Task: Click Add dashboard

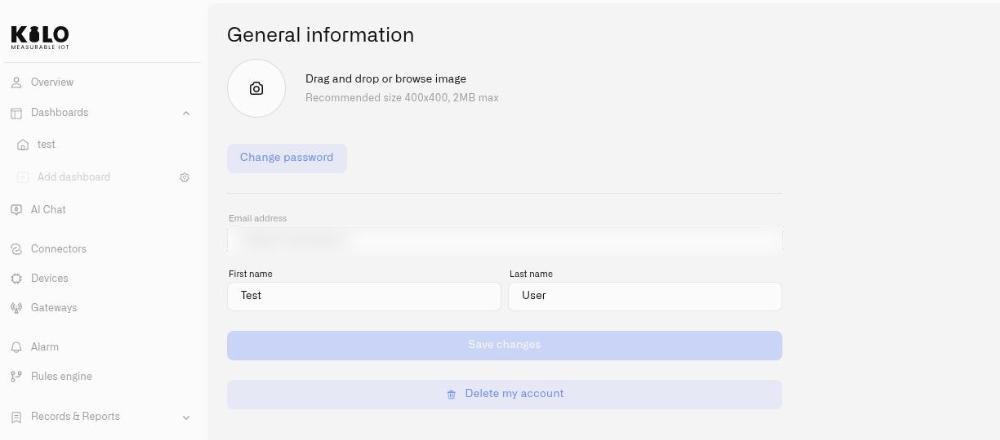Action: pyautogui.click(x=73, y=177)
